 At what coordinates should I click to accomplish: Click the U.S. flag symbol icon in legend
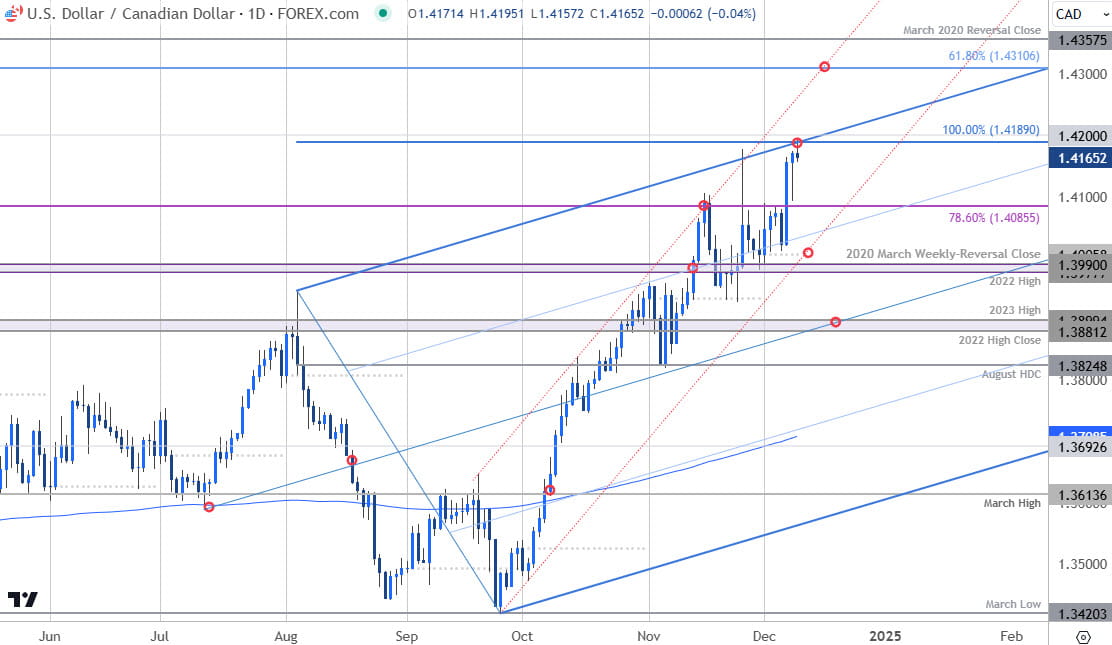11,14
